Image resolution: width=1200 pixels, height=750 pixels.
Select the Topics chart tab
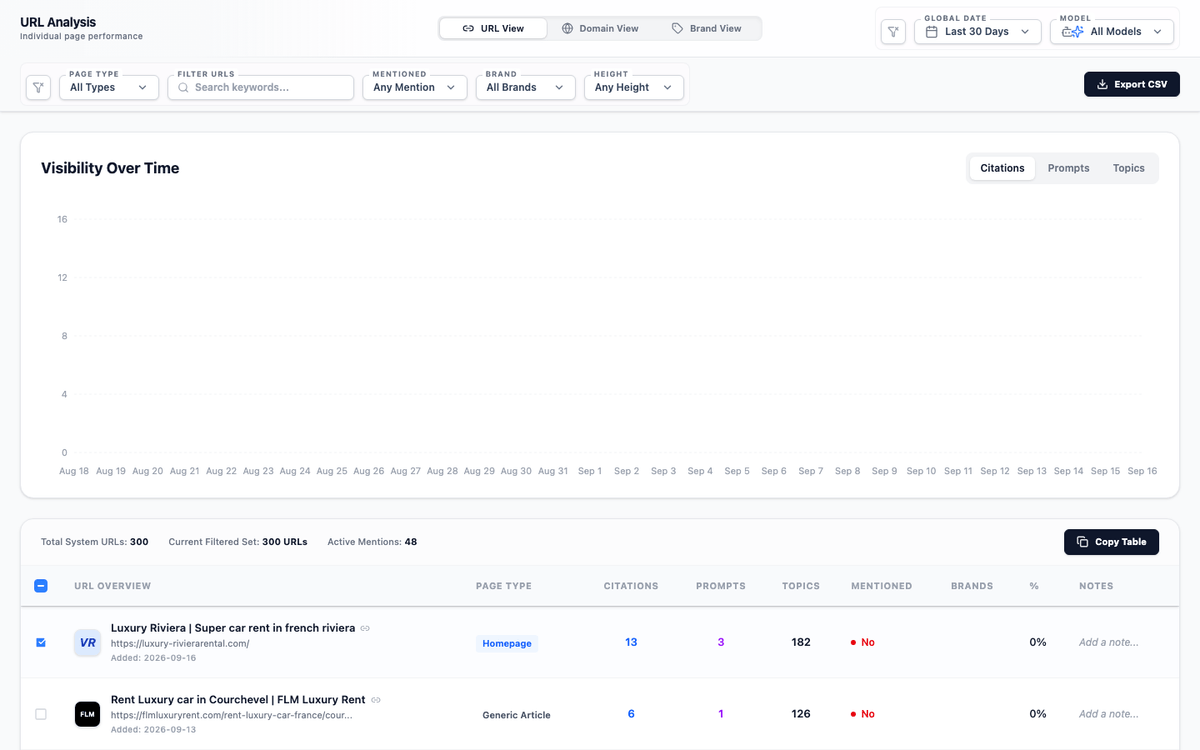(x=1128, y=168)
